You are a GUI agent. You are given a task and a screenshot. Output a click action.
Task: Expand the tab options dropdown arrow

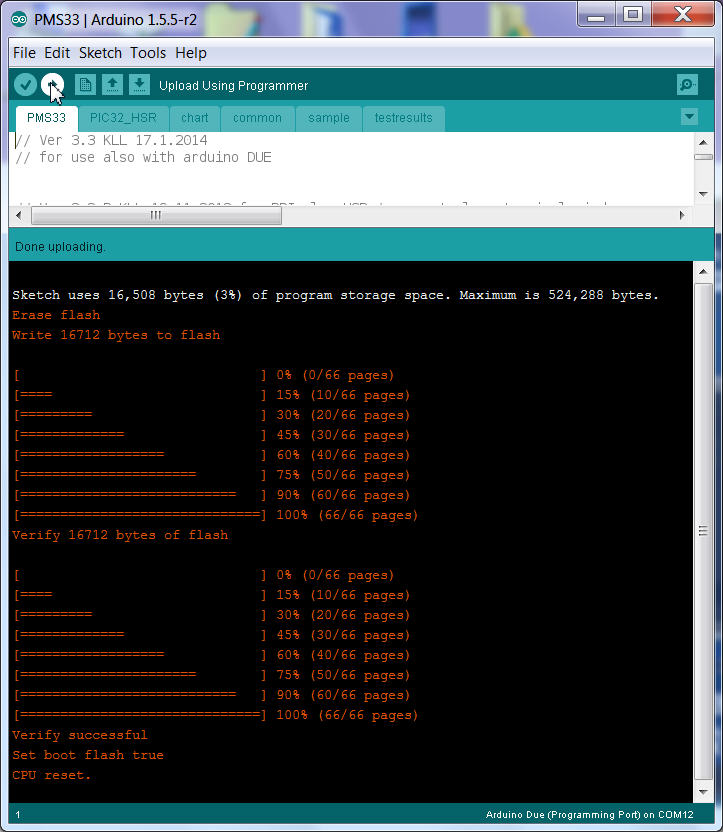688,117
